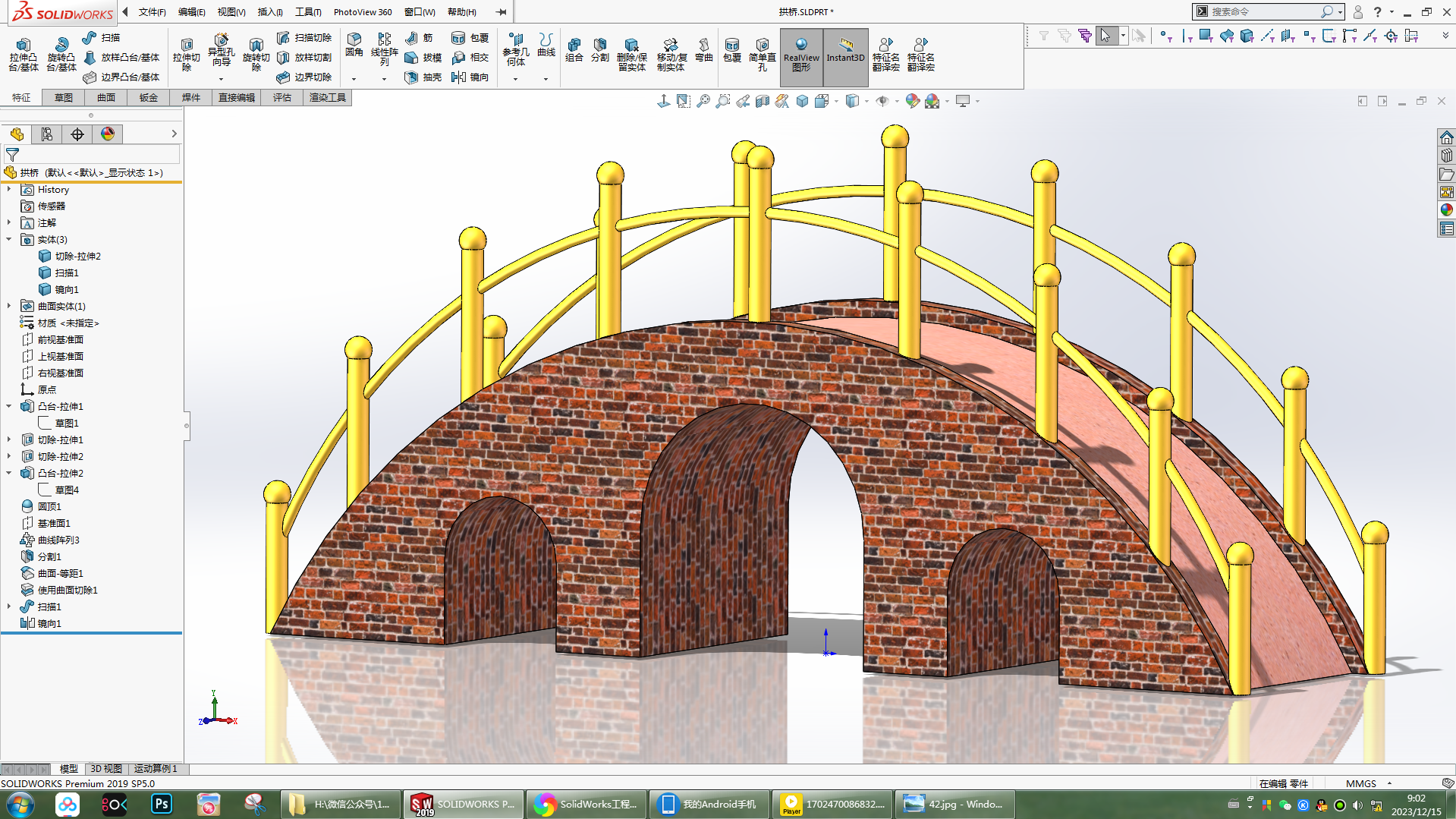The height and width of the screenshot is (819, 1456).
Task: Launch the 异型孔向导 hole wizard
Action: point(221,52)
